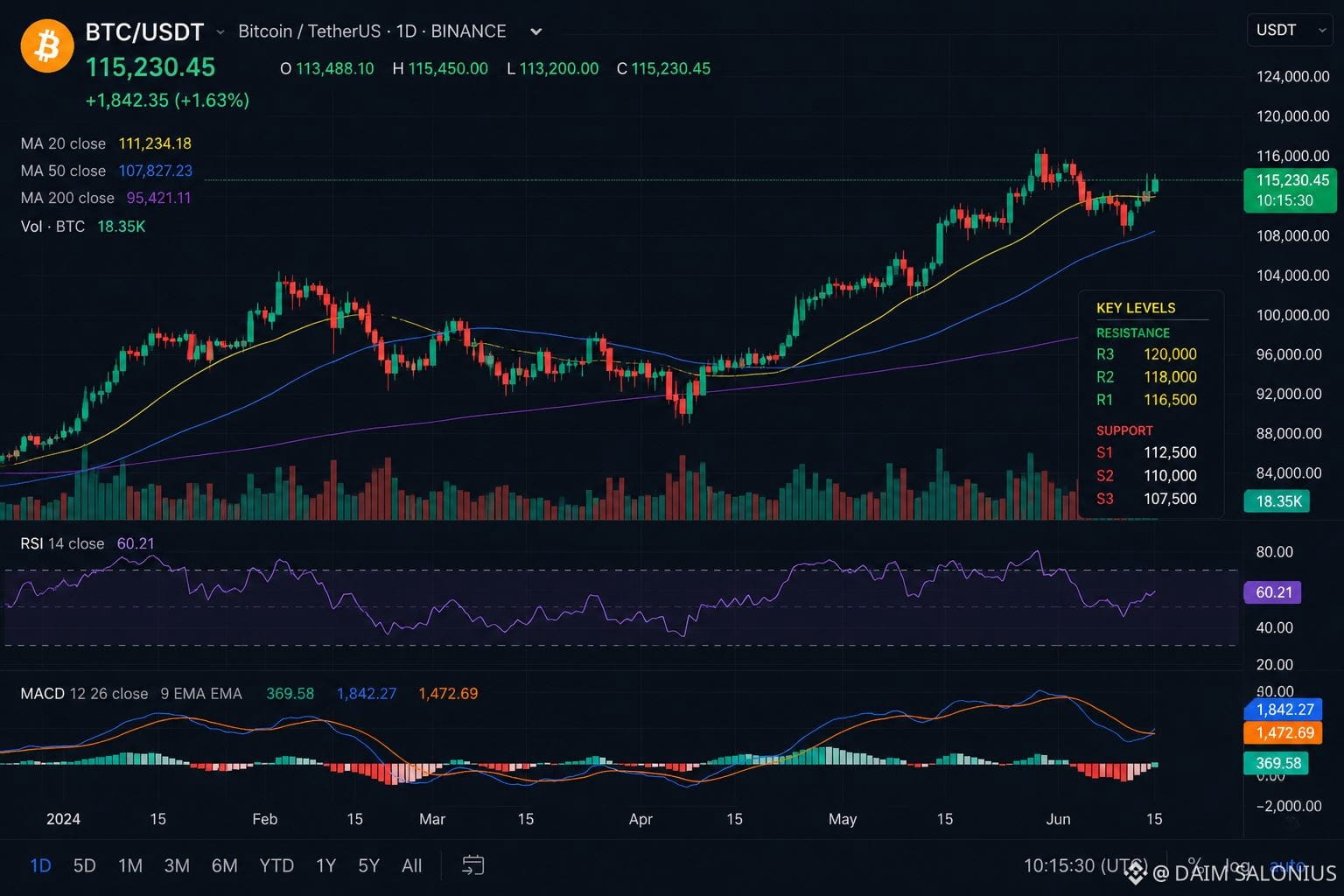The height and width of the screenshot is (896, 1344).
Task: Toggle the log scale option
Action: [x=1236, y=865]
